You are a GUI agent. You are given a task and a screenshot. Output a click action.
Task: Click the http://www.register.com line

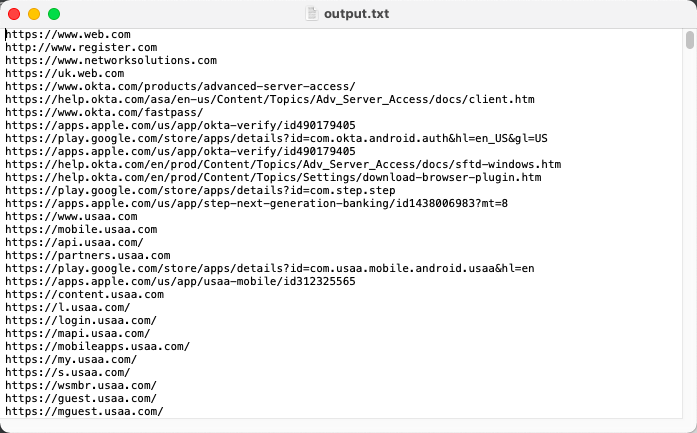pyautogui.click(x=81, y=48)
